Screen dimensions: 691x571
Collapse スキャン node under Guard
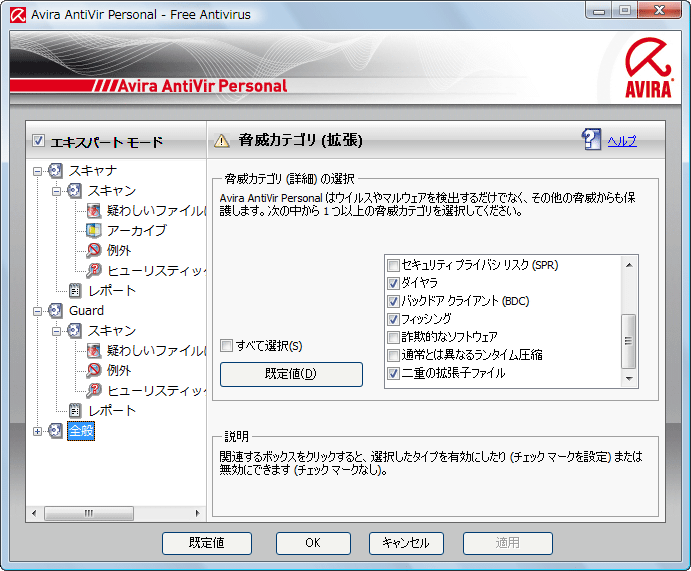point(56,331)
